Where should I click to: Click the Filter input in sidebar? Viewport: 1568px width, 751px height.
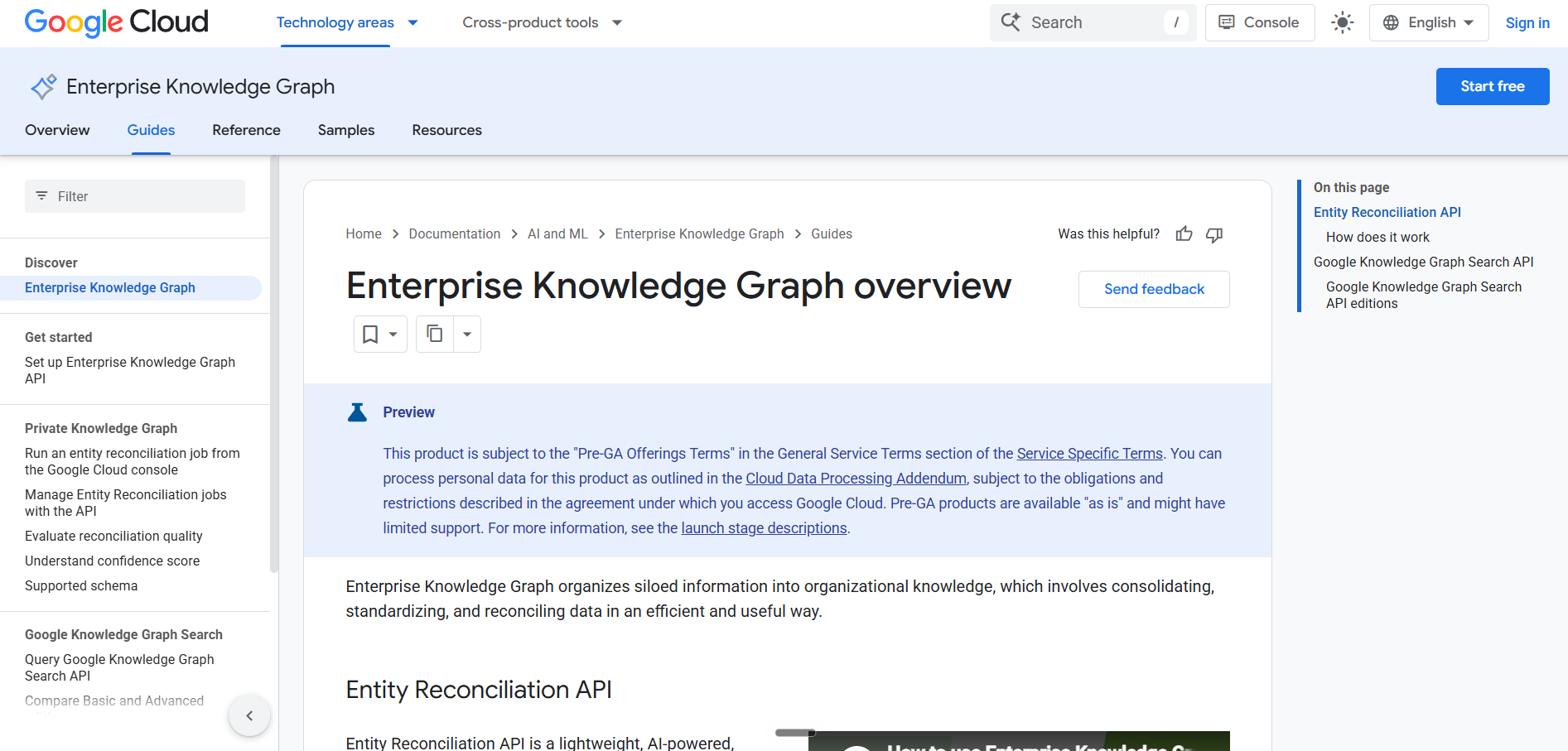pyautogui.click(x=135, y=196)
